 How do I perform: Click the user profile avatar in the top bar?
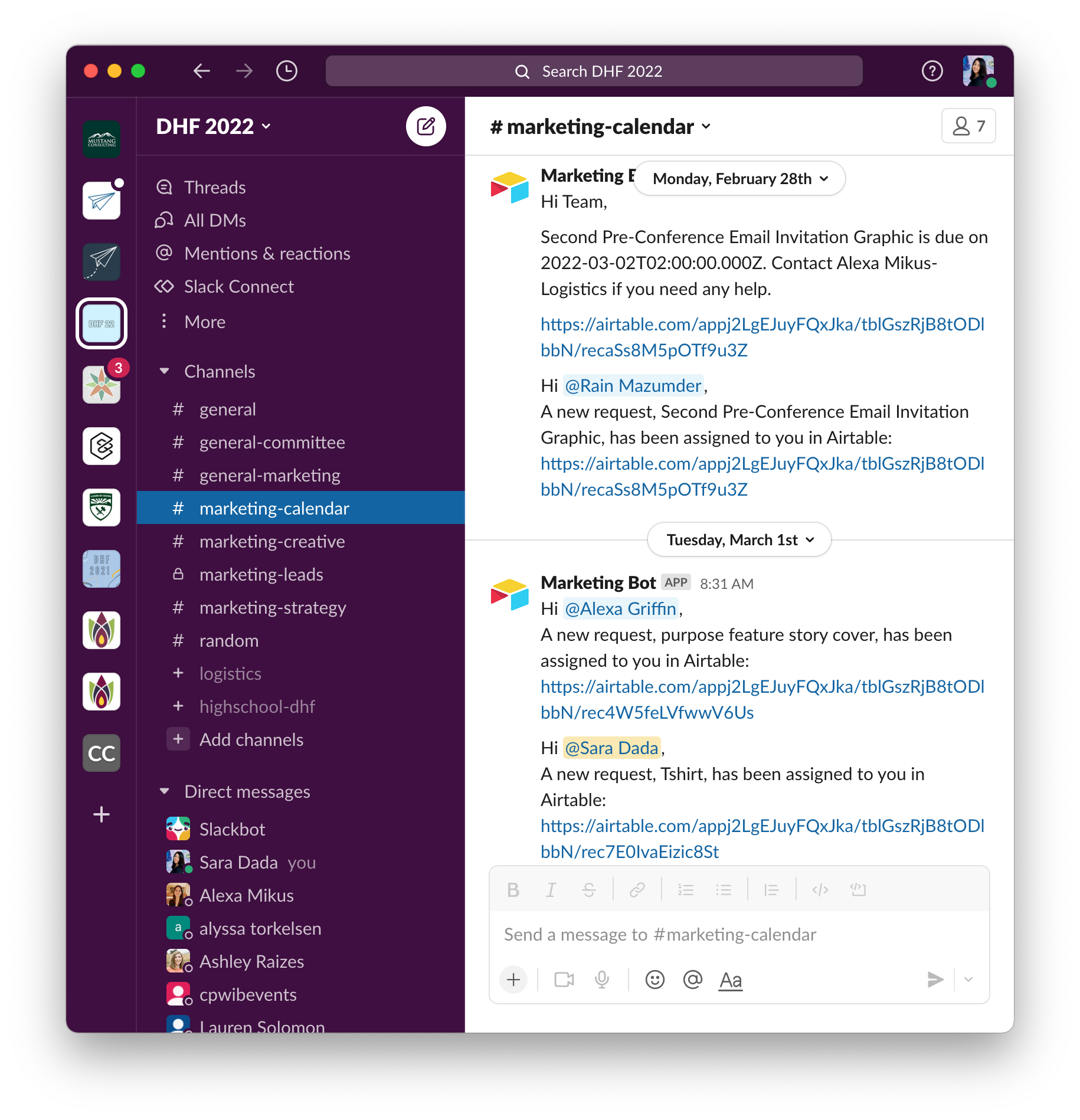pyautogui.click(x=978, y=71)
